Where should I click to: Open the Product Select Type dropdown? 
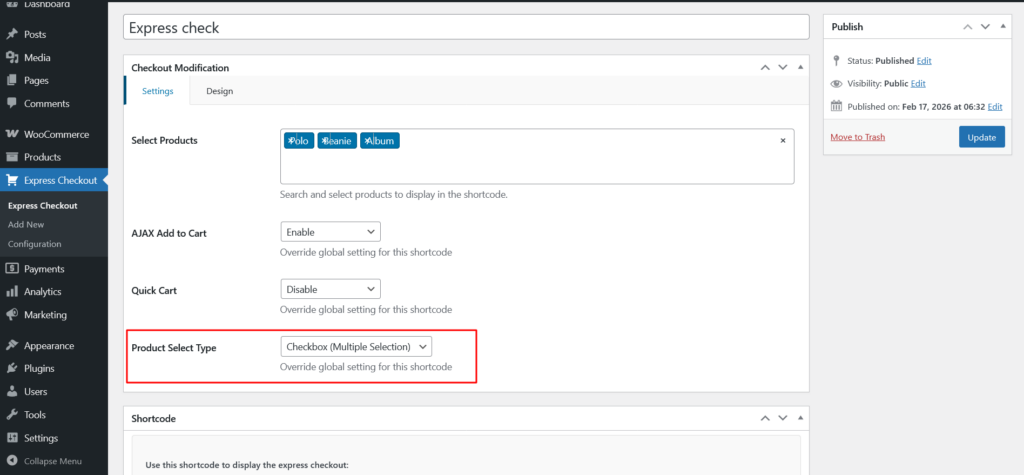[x=355, y=347]
